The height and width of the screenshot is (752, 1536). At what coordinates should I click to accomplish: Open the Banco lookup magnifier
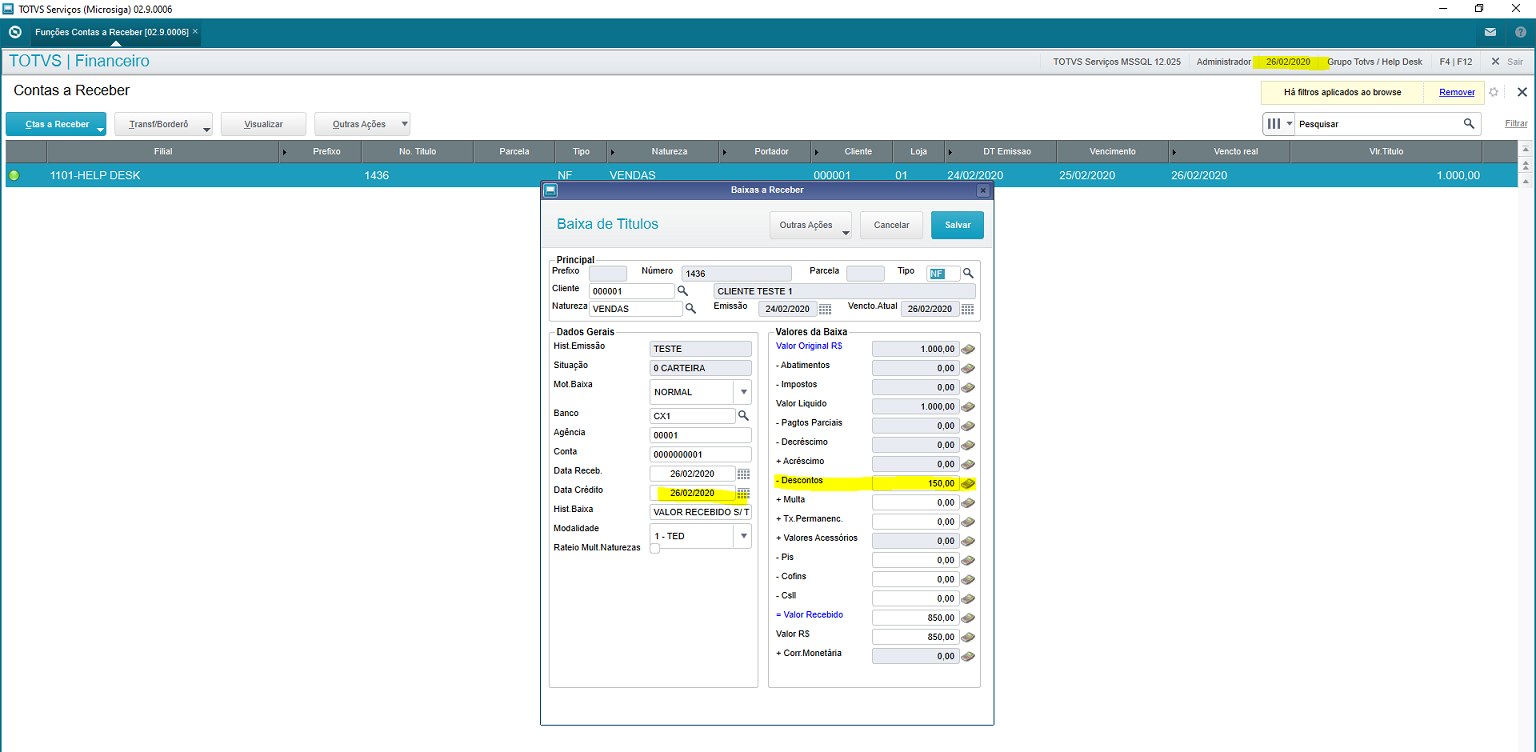pos(743,415)
